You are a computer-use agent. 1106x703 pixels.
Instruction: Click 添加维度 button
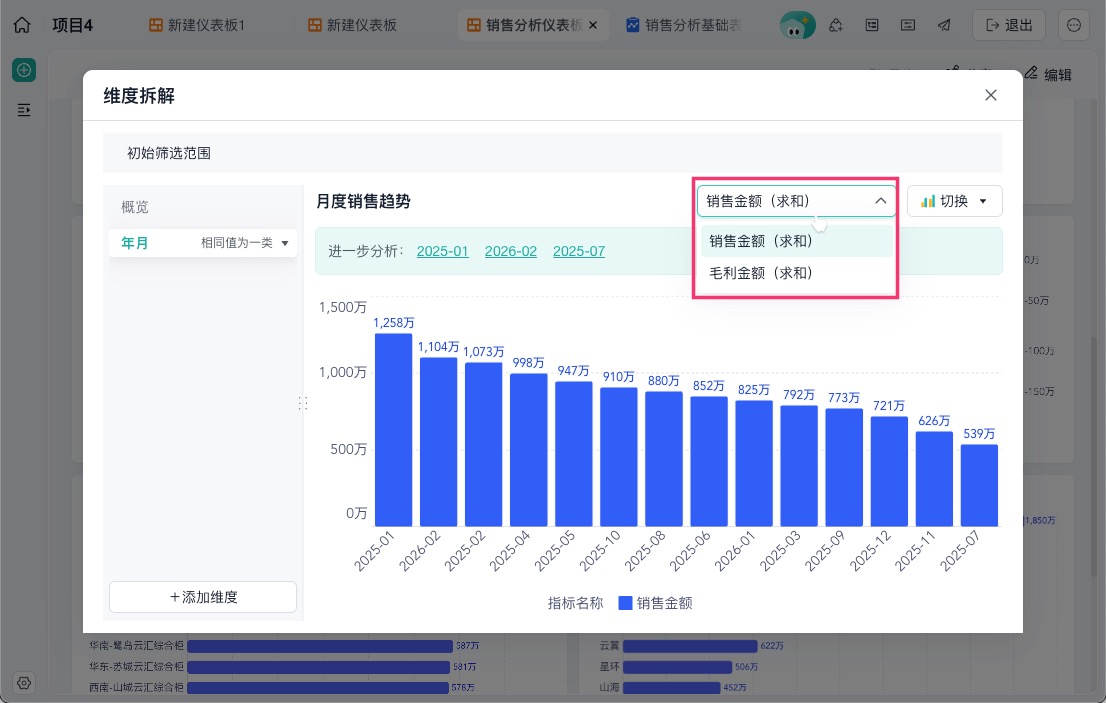pyautogui.click(x=203, y=597)
